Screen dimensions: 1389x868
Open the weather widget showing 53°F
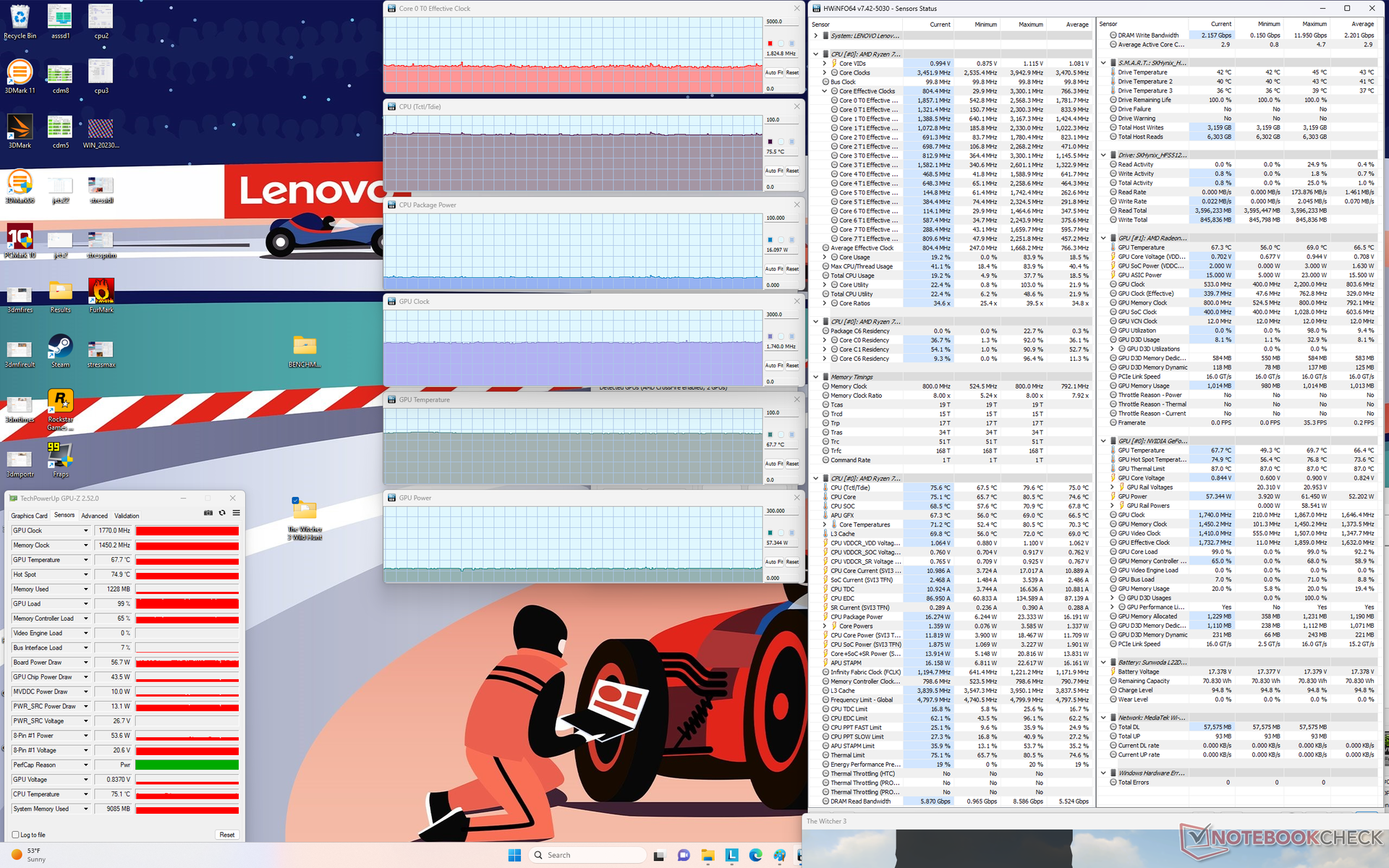(29, 855)
